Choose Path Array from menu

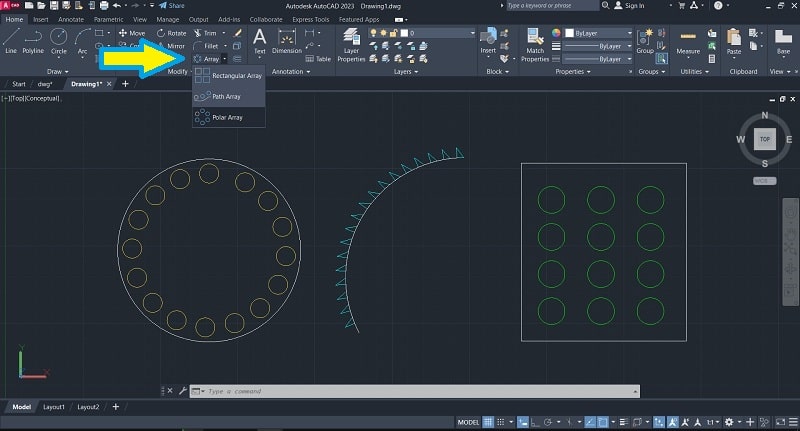pyautogui.click(x=229, y=96)
